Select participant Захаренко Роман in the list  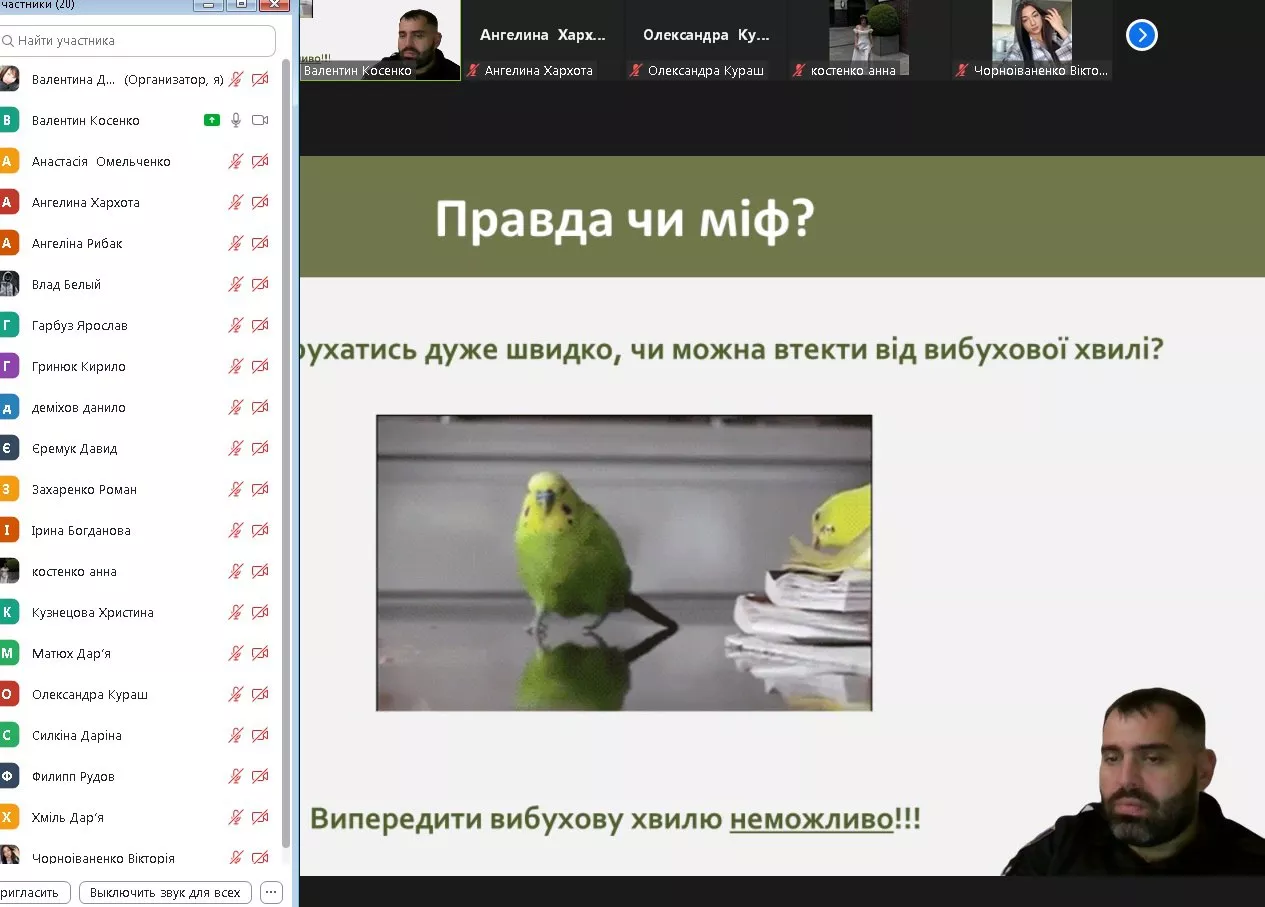click(84, 489)
